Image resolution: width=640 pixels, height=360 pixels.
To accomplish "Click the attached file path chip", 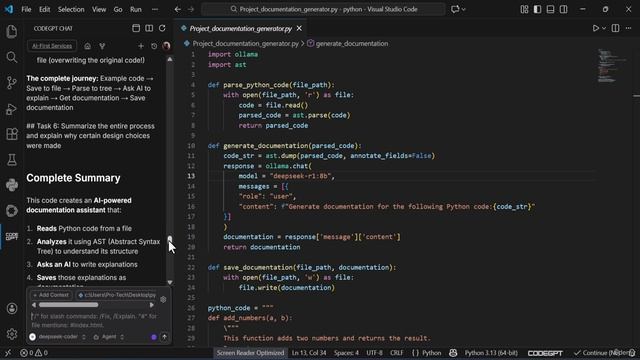I will tap(117, 295).
